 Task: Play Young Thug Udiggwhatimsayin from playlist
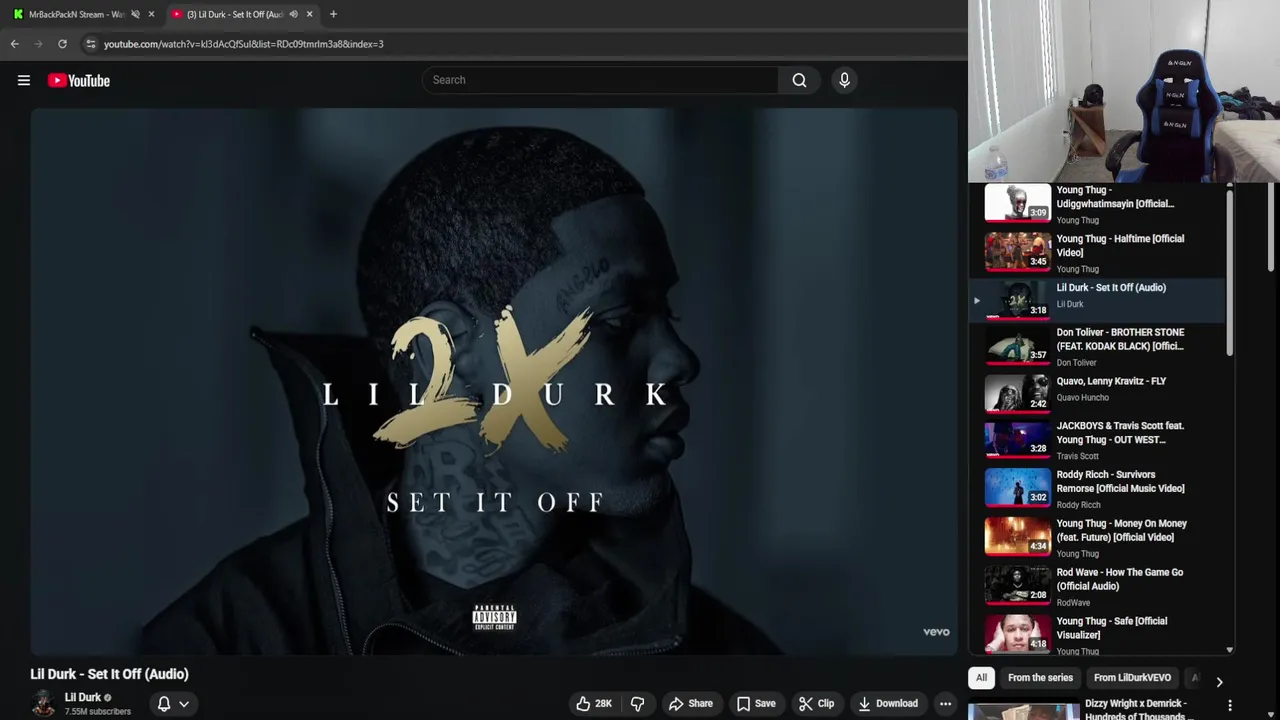click(x=1097, y=204)
